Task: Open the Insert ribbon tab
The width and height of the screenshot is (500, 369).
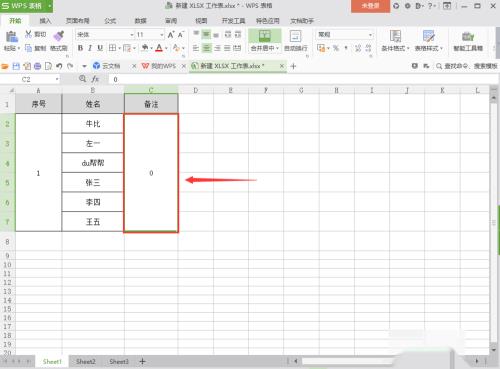Action: coord(45,21)
